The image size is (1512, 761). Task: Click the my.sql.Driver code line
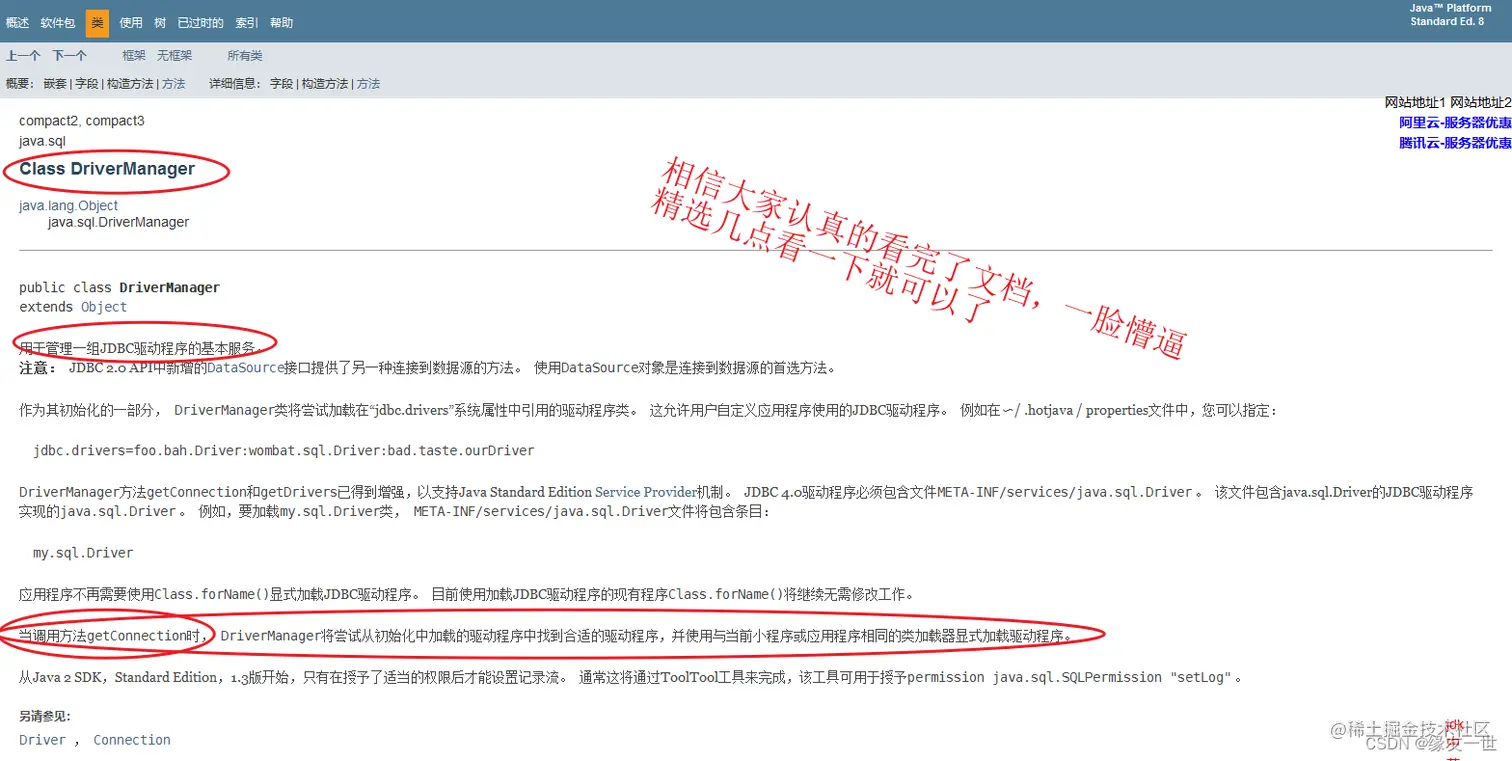pyautogui.click(x=83, y=553)
